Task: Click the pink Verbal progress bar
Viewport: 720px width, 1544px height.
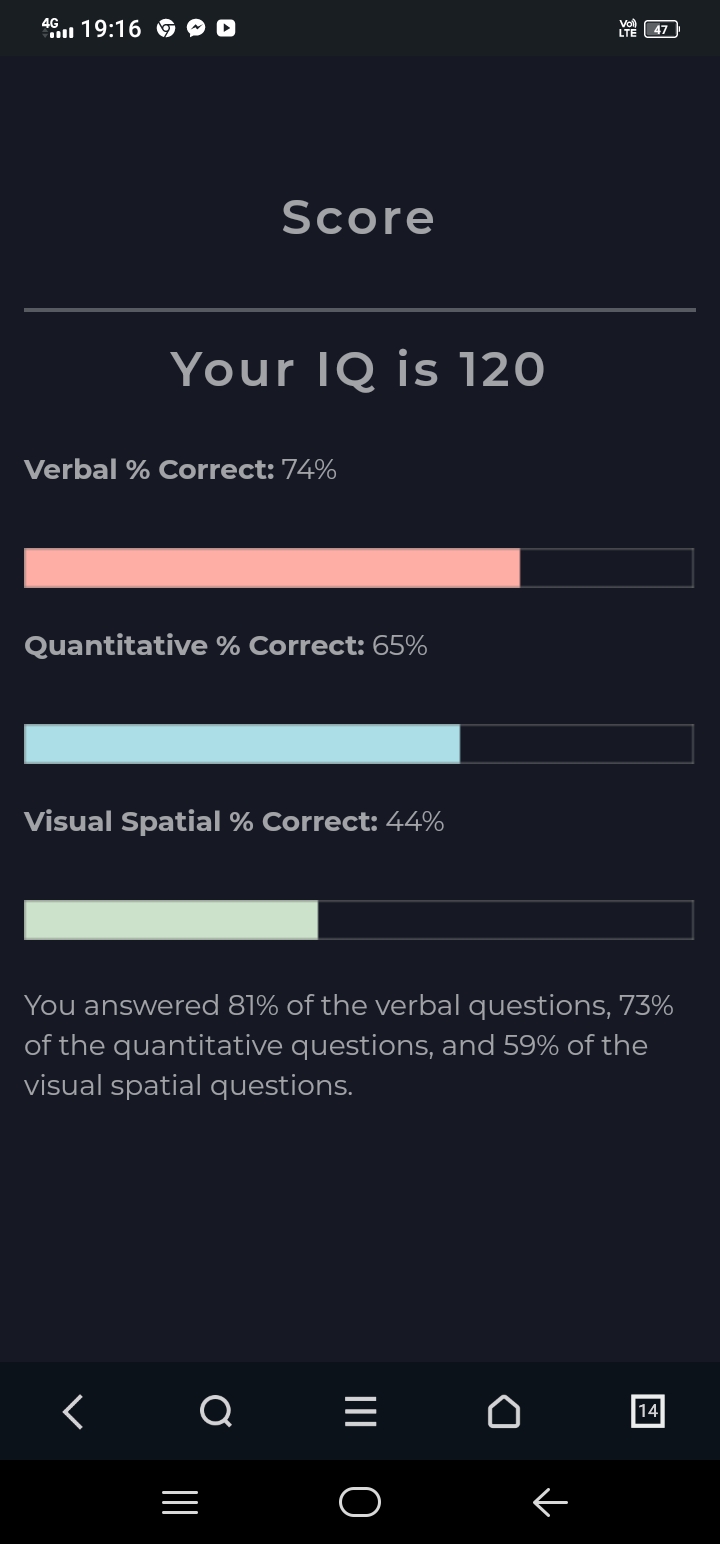Action: pyautogui.click(x=272, y=568)
